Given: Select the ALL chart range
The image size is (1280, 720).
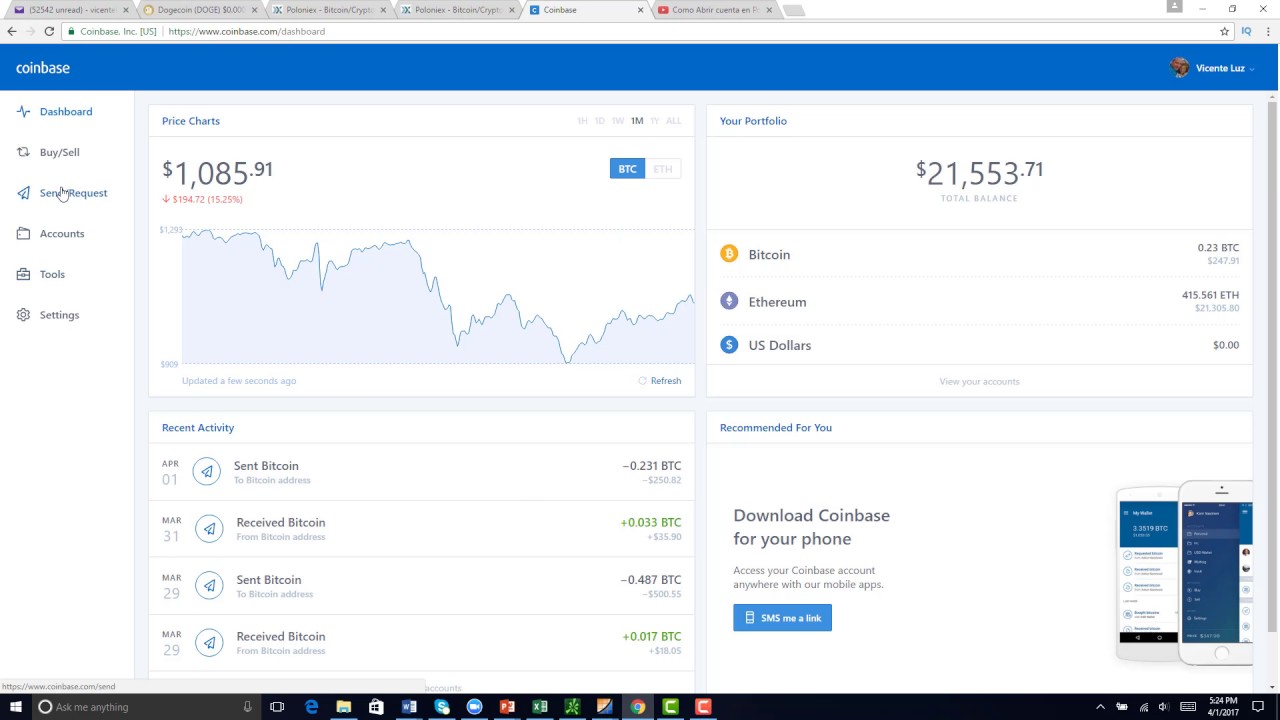Looking at the screenshot, I should pos(673,121).
